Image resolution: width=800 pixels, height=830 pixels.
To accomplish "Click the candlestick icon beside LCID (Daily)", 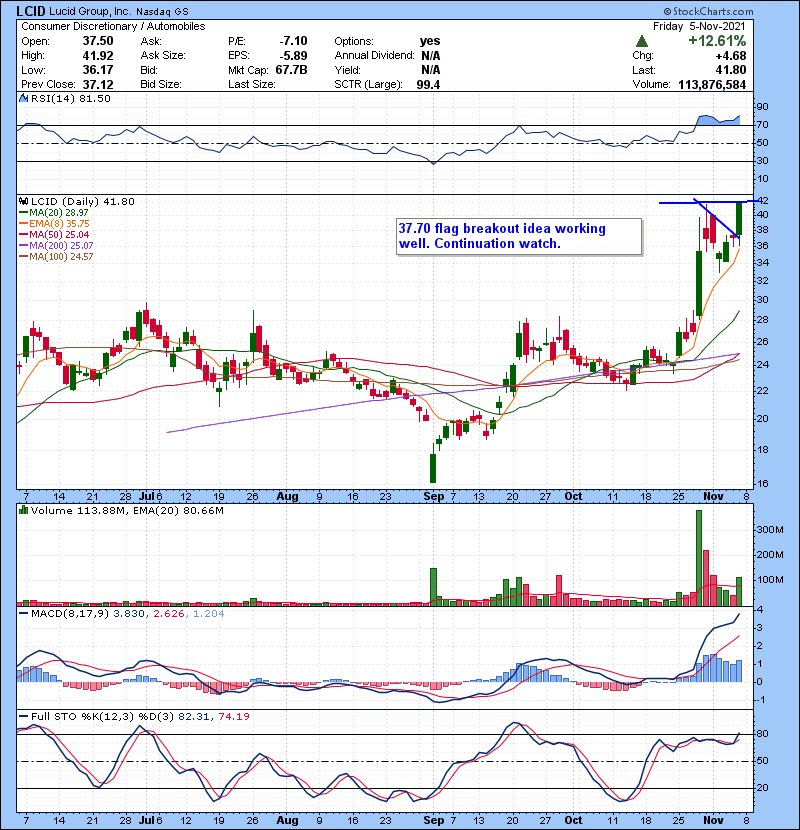I will click(x=23, y=201).
